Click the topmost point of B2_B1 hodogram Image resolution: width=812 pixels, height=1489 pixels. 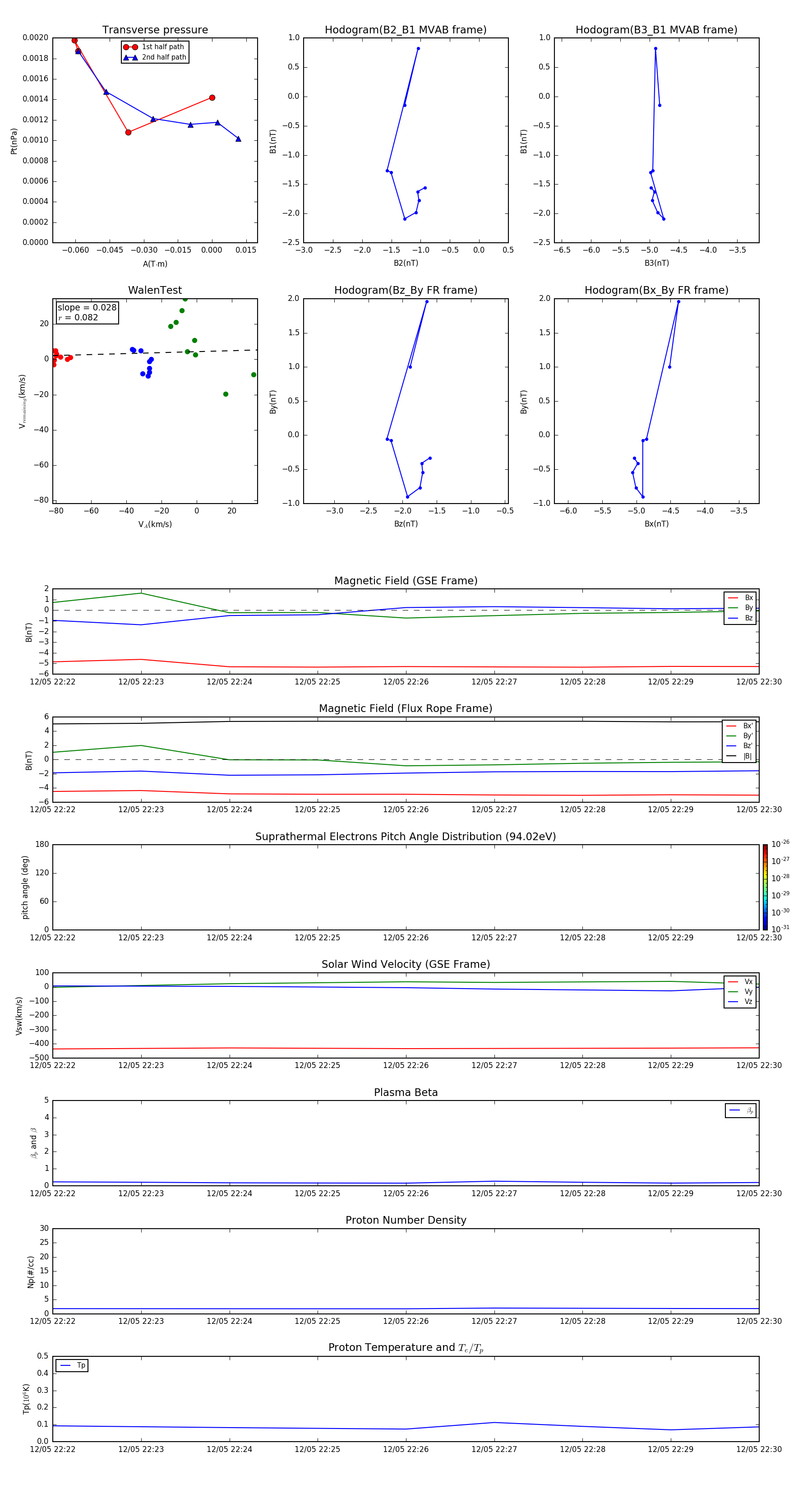click(x=419, y=49)
